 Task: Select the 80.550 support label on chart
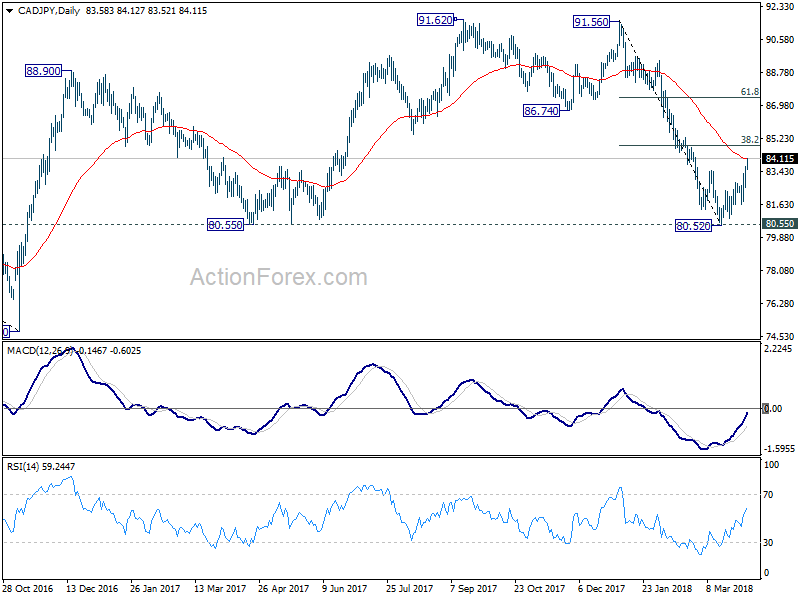click(226, 224)
